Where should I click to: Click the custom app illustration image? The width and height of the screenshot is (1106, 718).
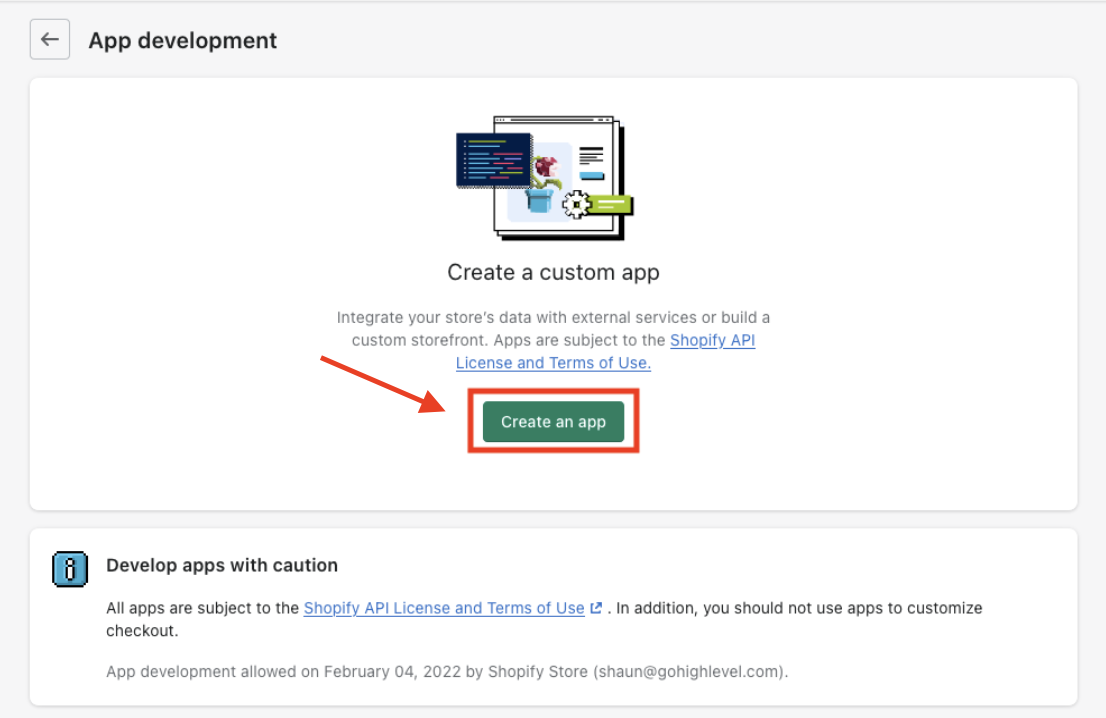tap(545, 178)
